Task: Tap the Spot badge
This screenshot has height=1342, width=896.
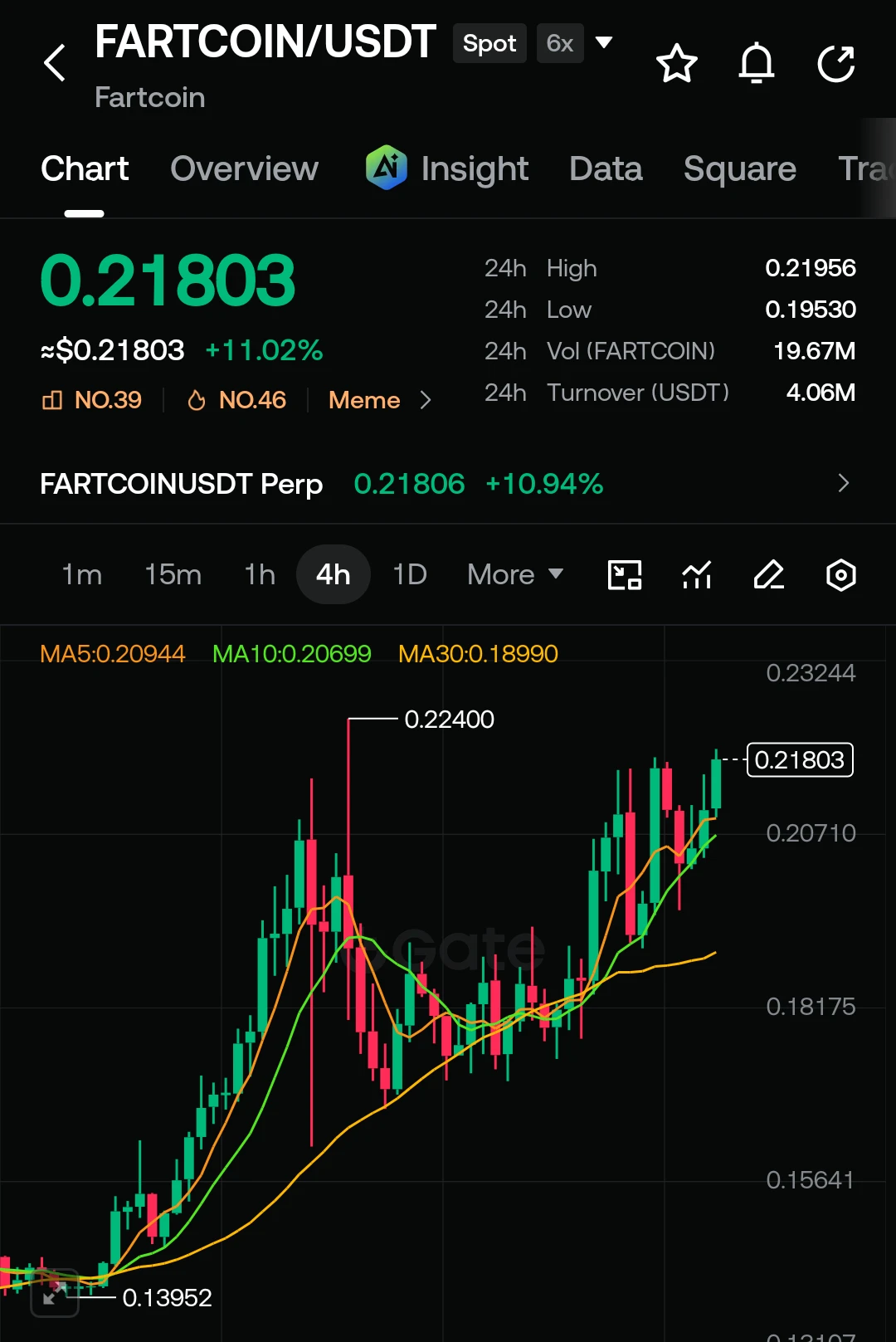Action: click(489, 43)
